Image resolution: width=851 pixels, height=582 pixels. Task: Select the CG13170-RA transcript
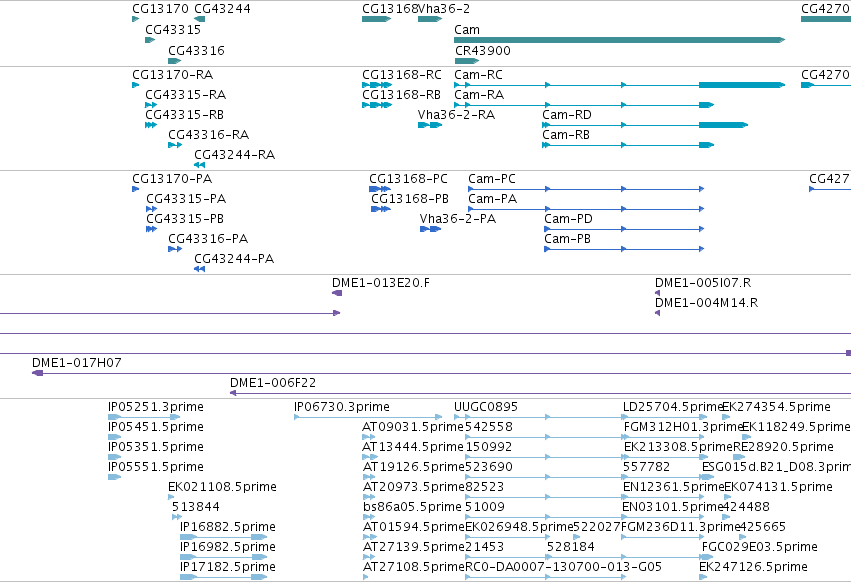pyautogui.click(x=136, y=85)
